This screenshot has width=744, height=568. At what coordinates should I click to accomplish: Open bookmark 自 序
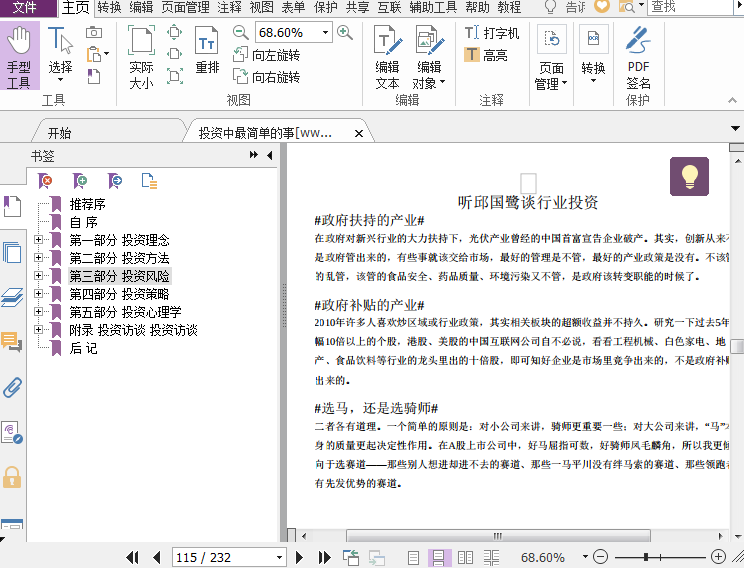tap(84, 222)
